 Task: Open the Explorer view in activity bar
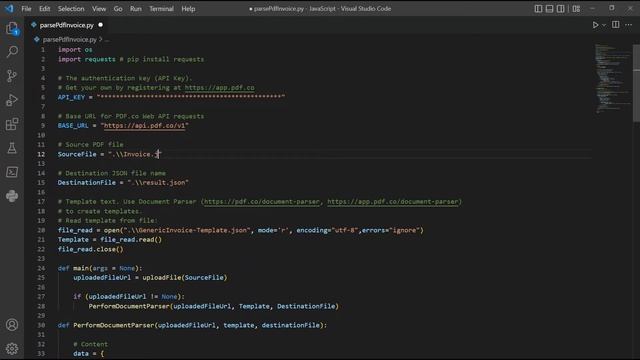click(x=12, y=28)
